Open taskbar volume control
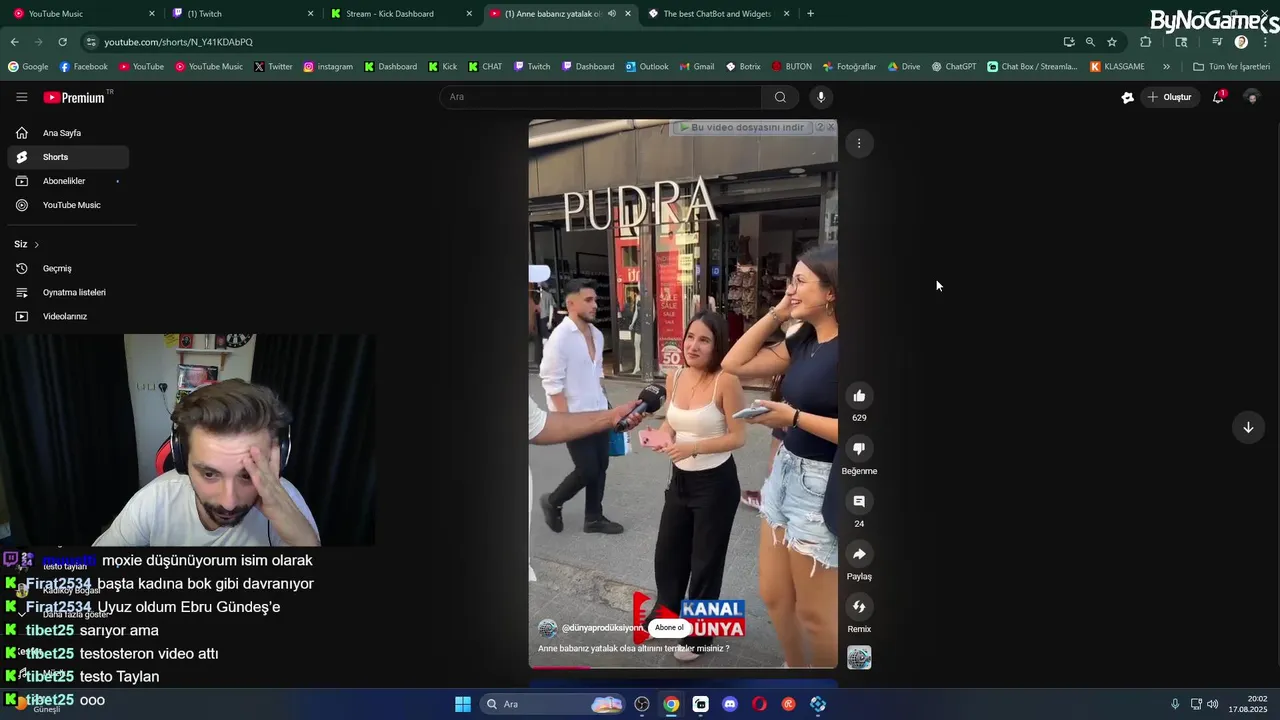Screen dimensions: 1280x720 [1212, 704]
